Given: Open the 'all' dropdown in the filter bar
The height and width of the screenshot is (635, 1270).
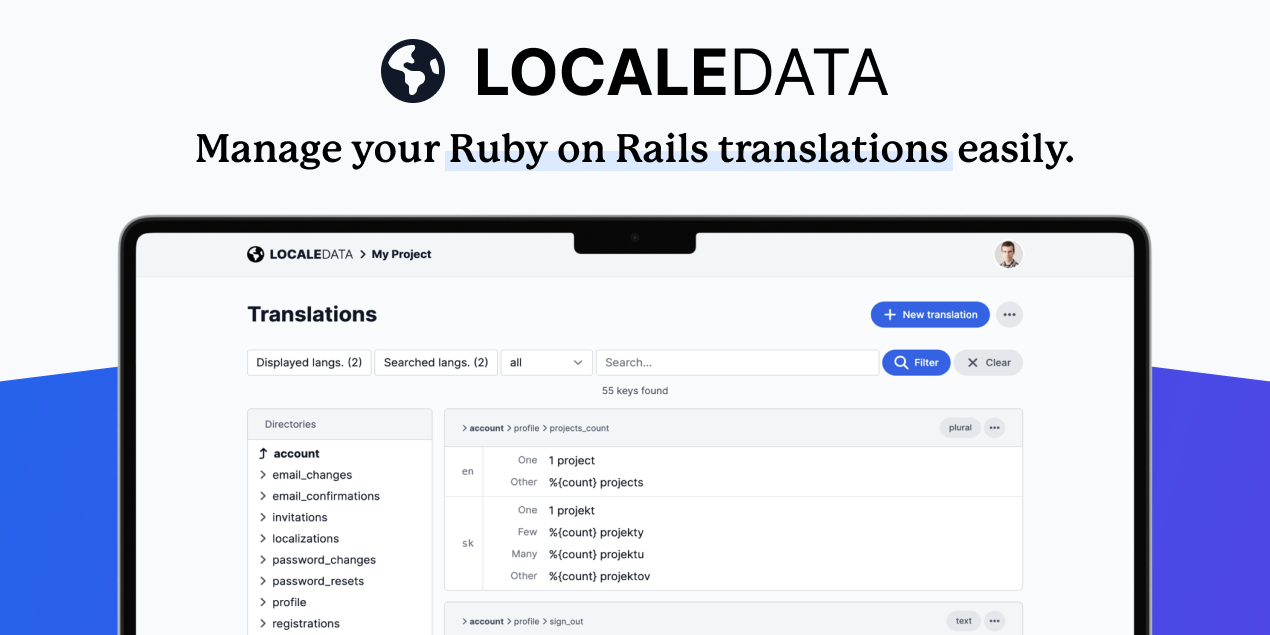Looking at the screenshot, I should coord(546,362).
